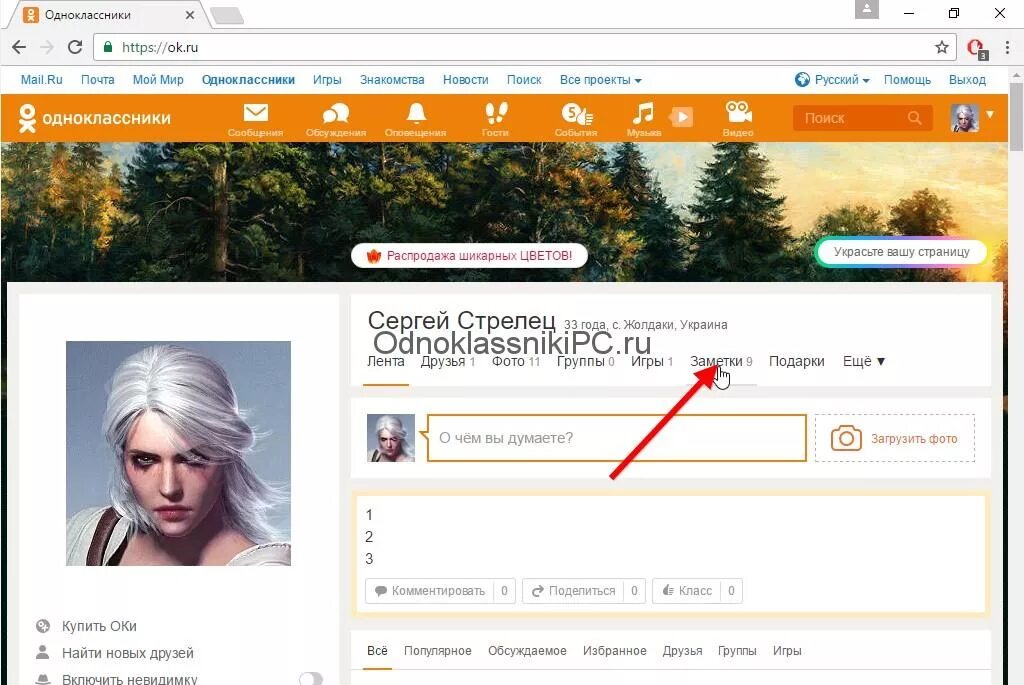Open the Mail.Ru link
This screenshot has height=685, width=1024.
click(x=41, y=80)
